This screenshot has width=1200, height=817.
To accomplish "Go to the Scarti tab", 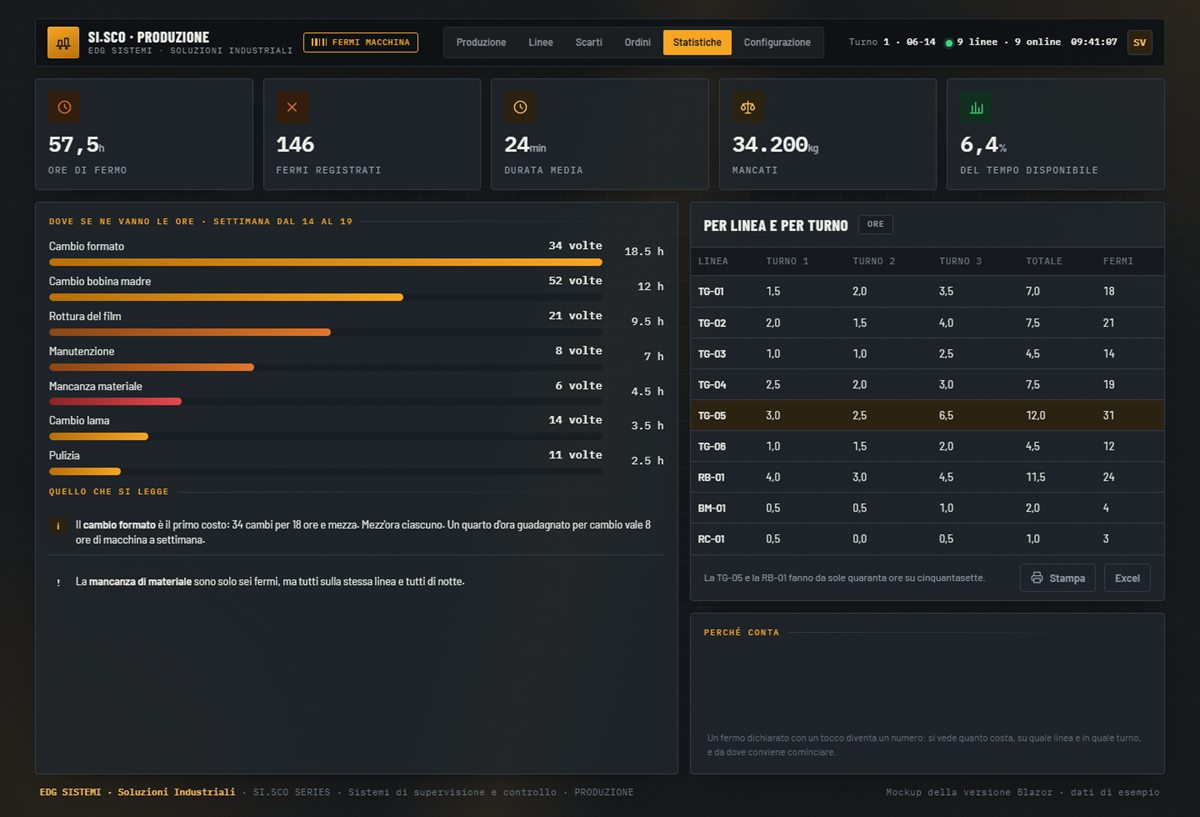I will [589, 43].
